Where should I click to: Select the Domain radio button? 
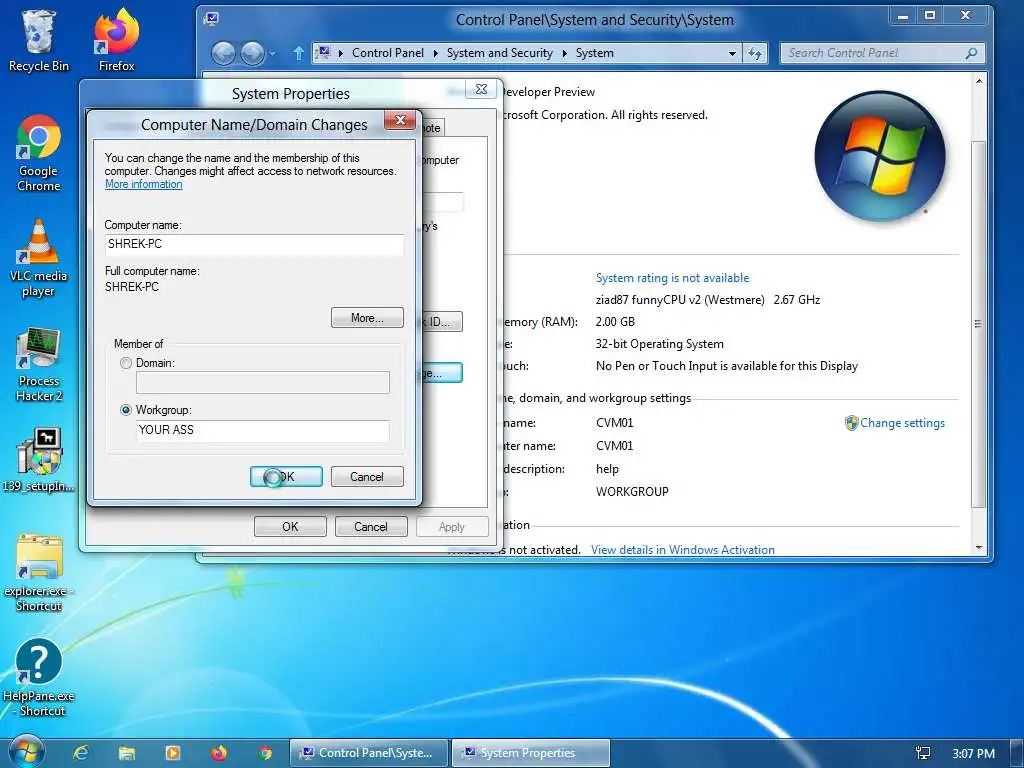pyautogui.click(x=126, y=363)
